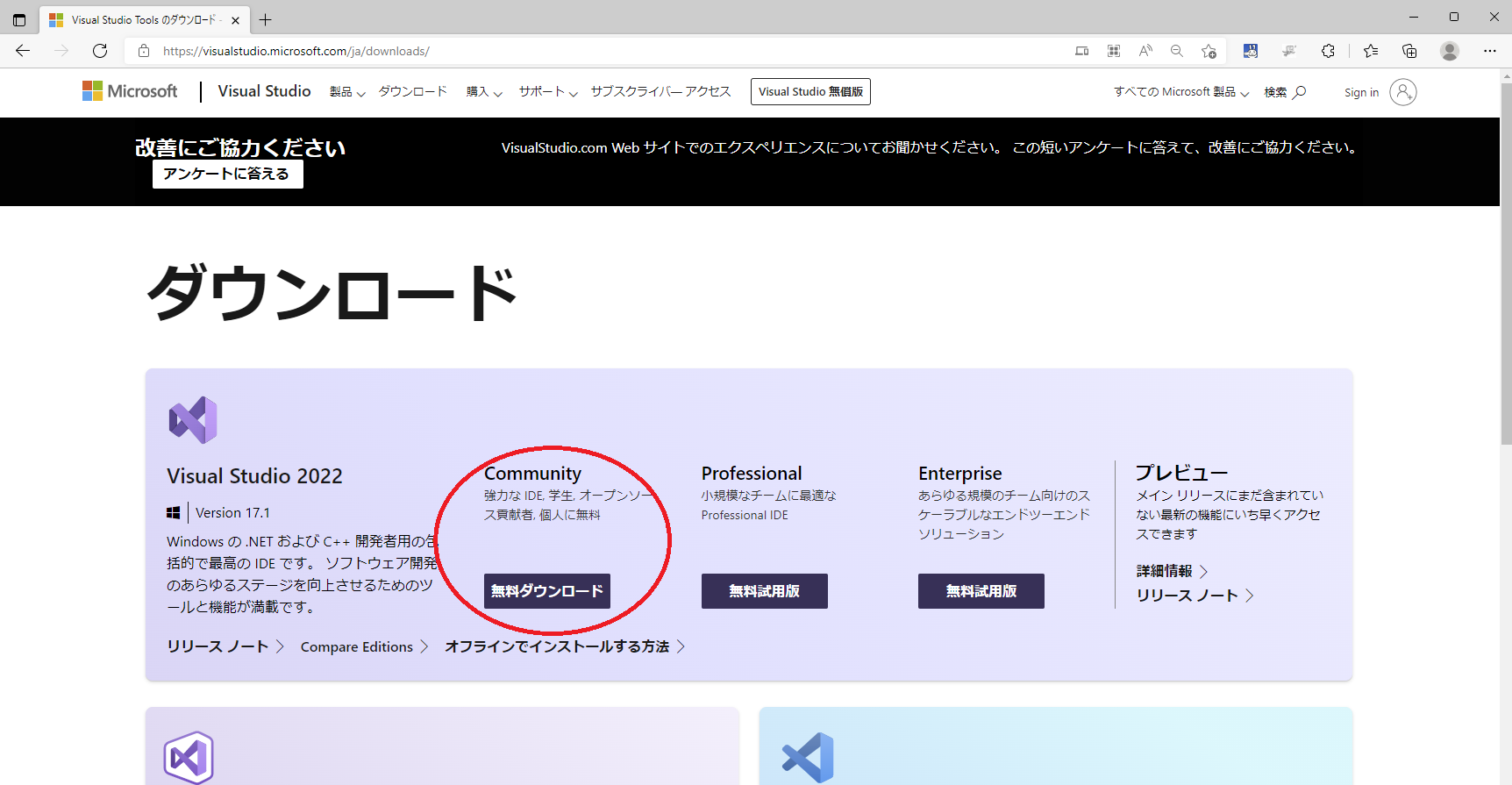
Task: Click the Enterprise edition heading
Action: coord(960,474)
